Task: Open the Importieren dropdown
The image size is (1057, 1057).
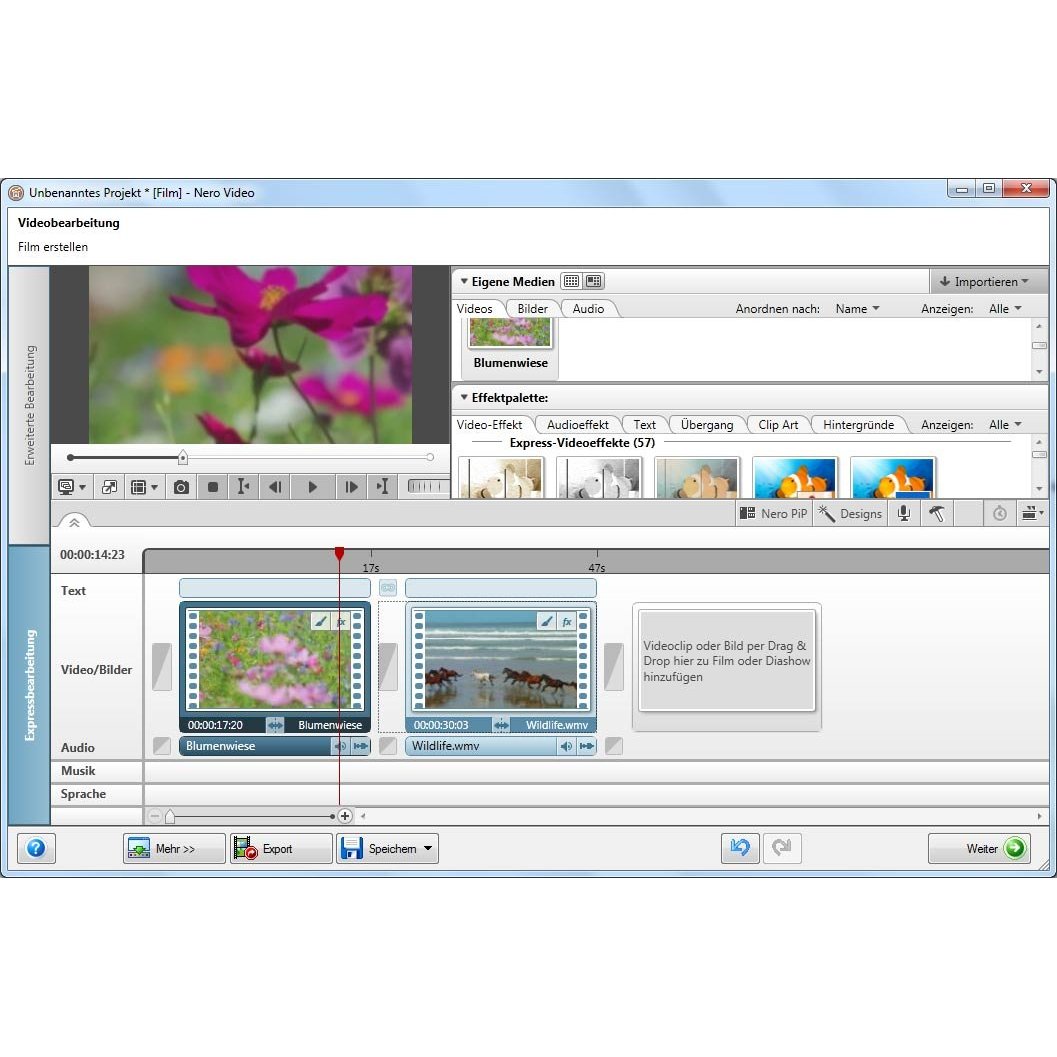Action: point(984,282)
